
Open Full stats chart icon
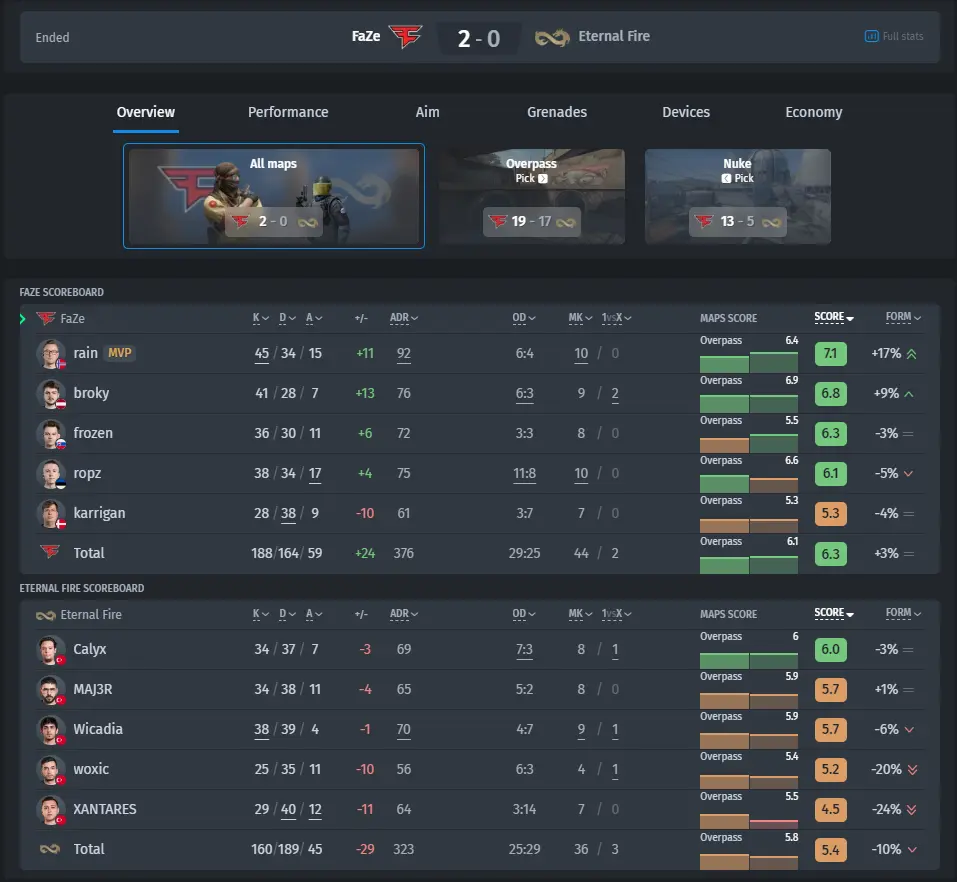(871, 36)
